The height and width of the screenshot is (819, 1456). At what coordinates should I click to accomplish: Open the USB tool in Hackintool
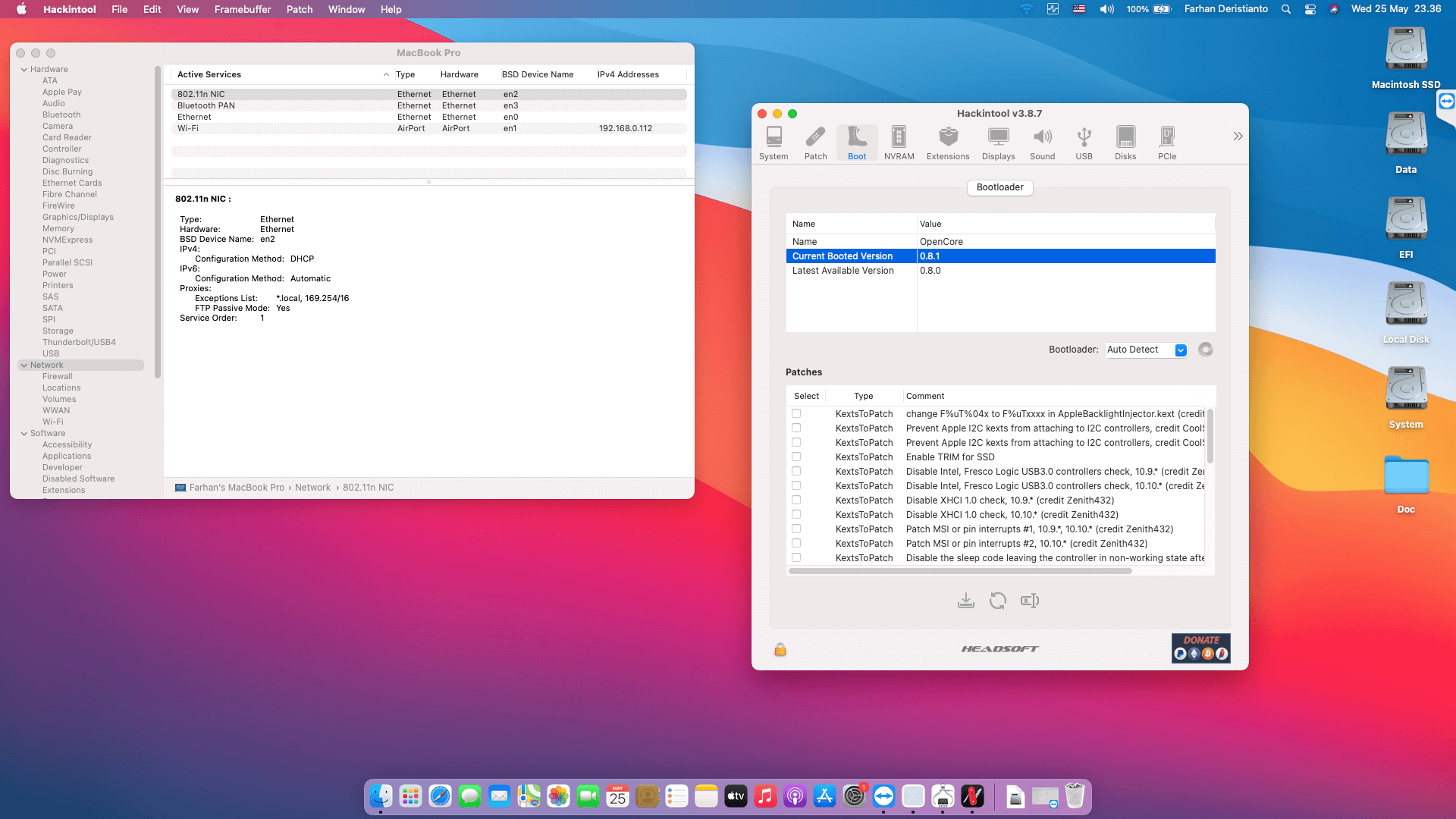tap(1084, 142)
